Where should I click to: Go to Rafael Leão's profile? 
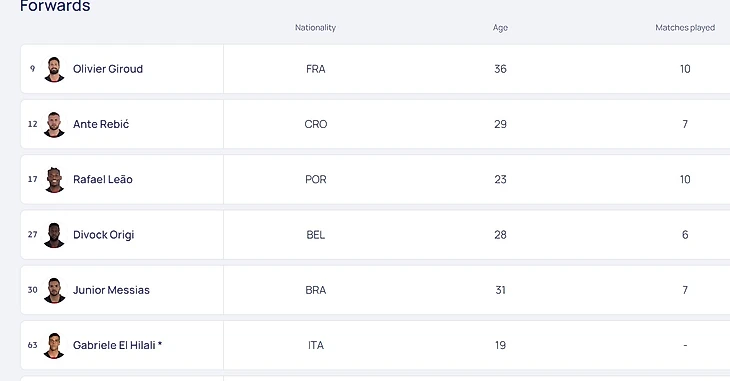tap(102, 179)
